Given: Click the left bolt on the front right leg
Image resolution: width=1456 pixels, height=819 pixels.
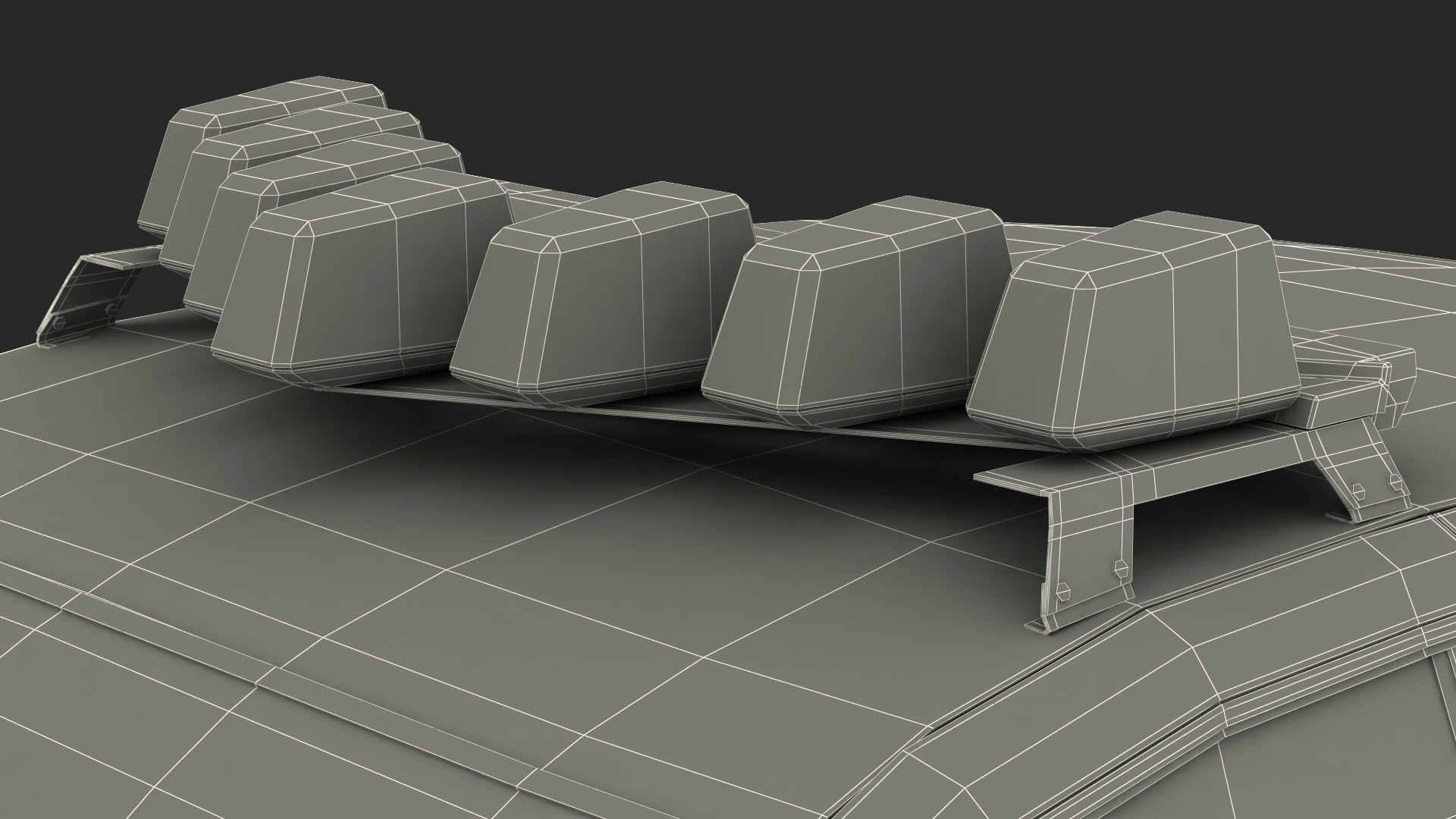Looking at the screenshot, I should [1062, 591].
